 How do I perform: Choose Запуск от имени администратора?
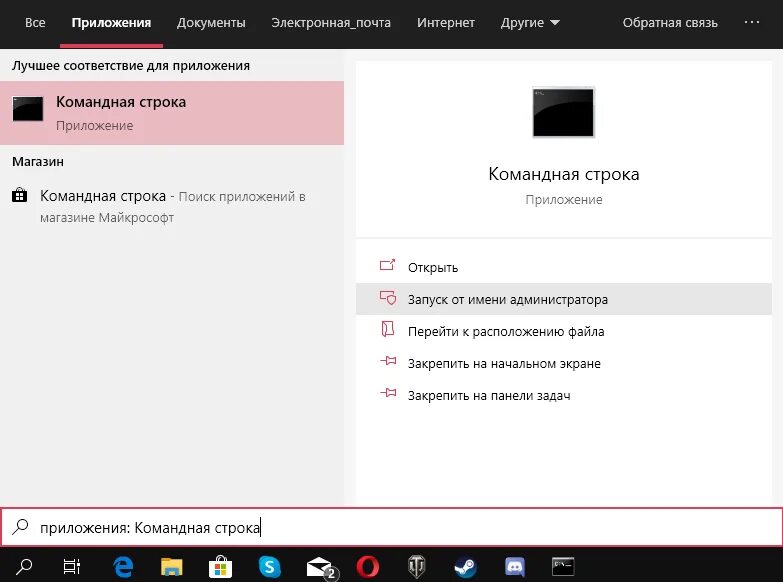pyautogui.click(x=564, y=299)
